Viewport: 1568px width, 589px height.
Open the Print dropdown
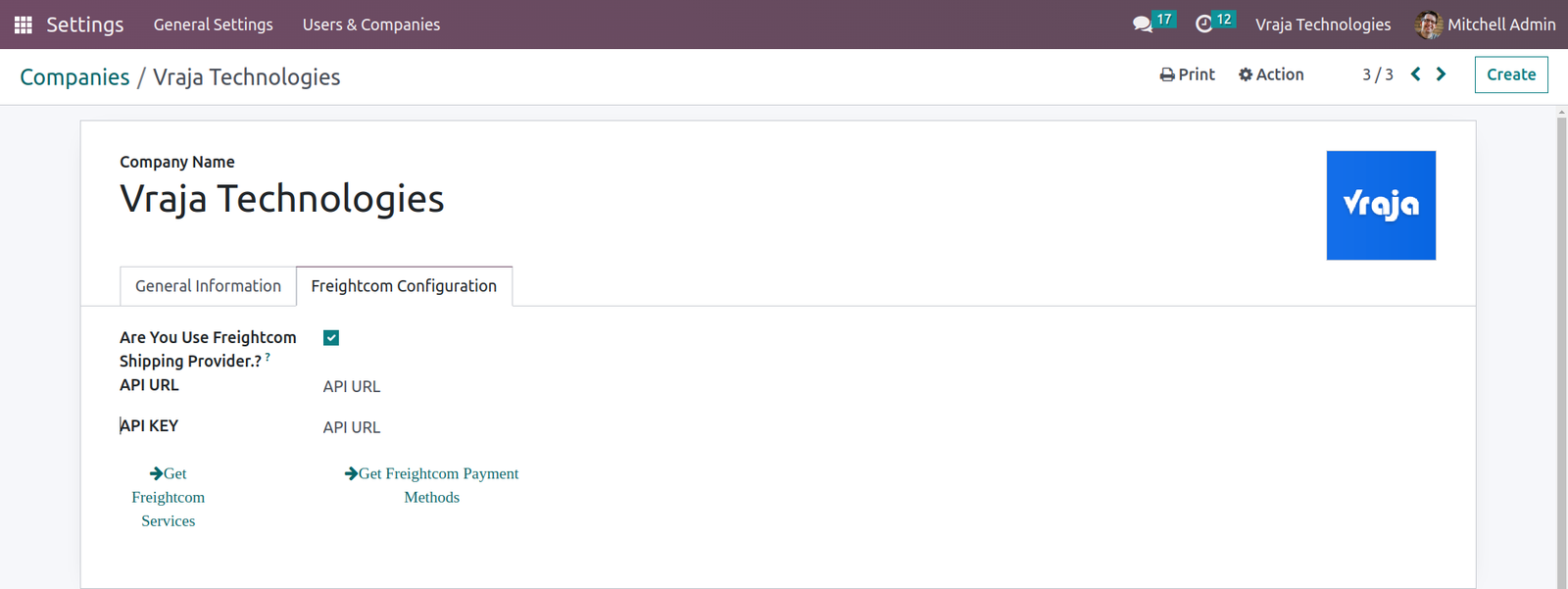[1187, 74]
